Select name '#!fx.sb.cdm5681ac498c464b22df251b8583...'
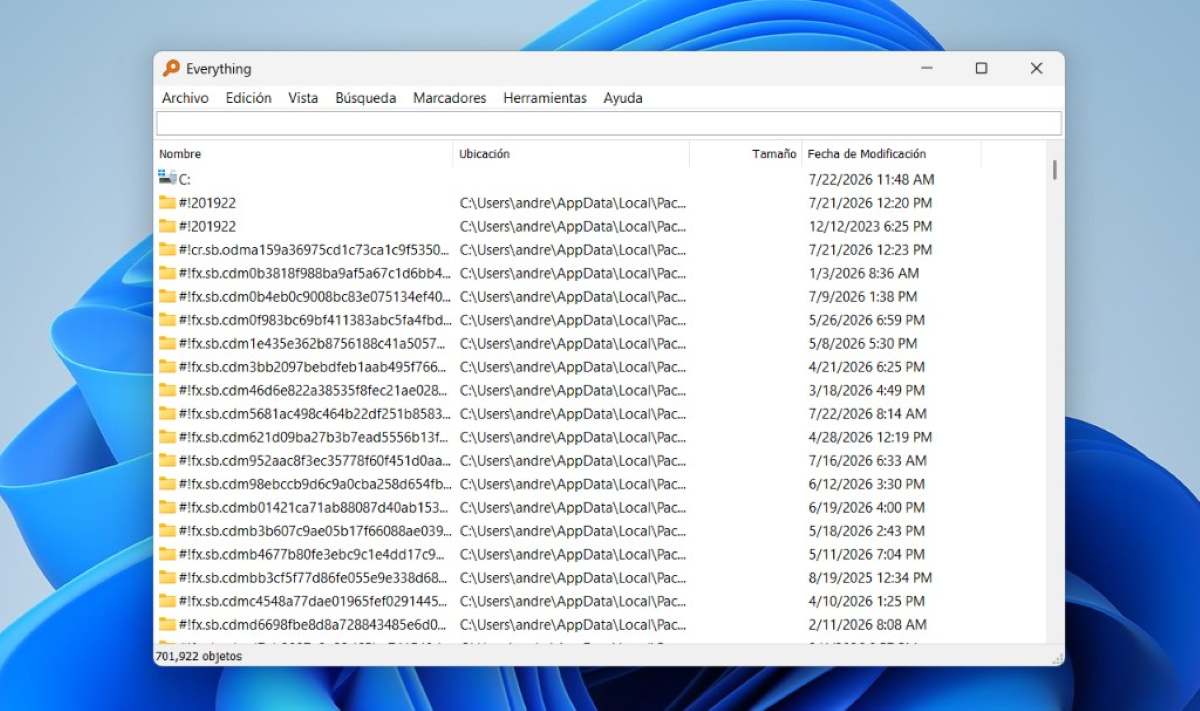 (x=315, y=413)
